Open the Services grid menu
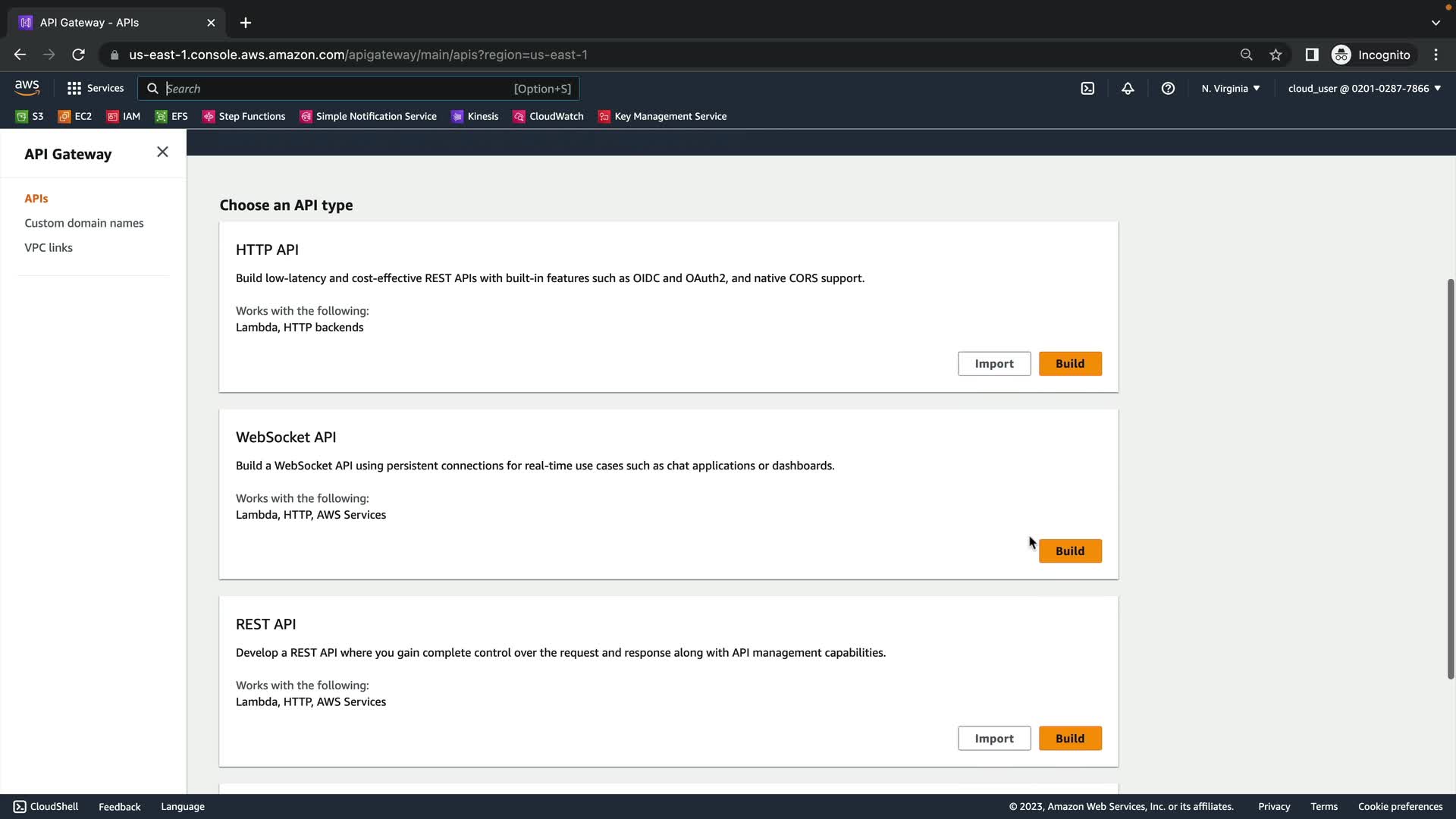The height and width of the screenshot is (819, 1456). (x=96, y=89)
